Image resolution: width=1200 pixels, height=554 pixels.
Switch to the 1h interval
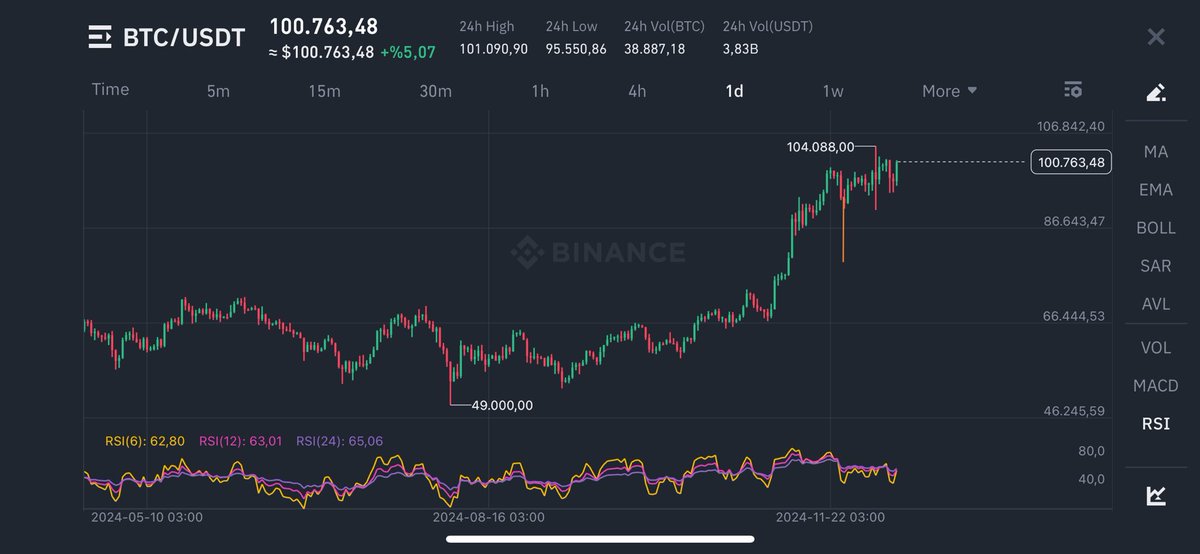[540, 91]
